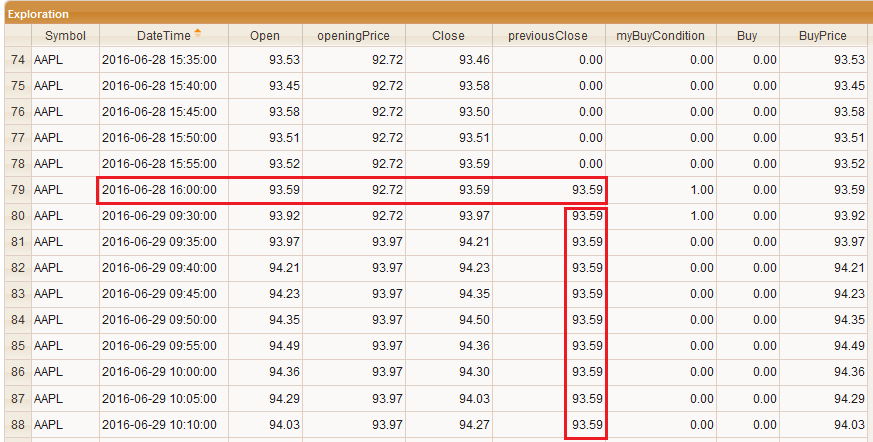Click myBuyCondition 1.00 in row 80
873x442 pixels.
702,215
